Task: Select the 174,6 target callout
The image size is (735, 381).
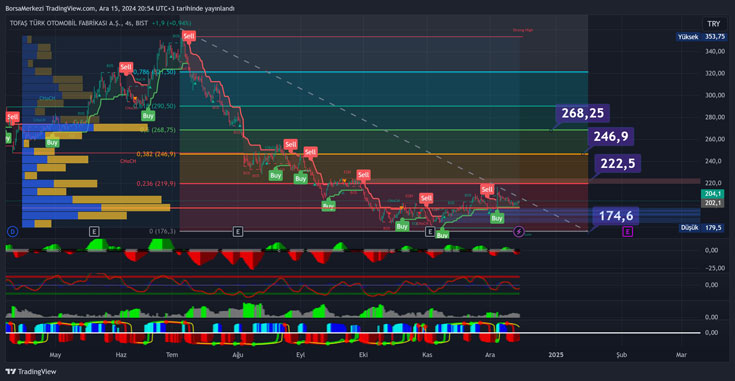Action: pos(616,216)
